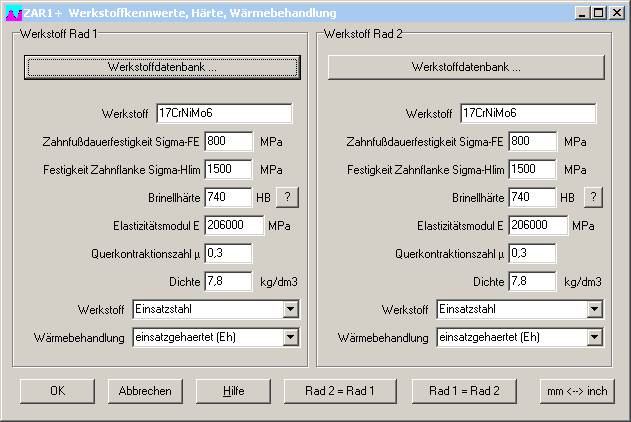
Task: Open Werkstoffdatenbank for Rad 2
Action: click(466, 67)
